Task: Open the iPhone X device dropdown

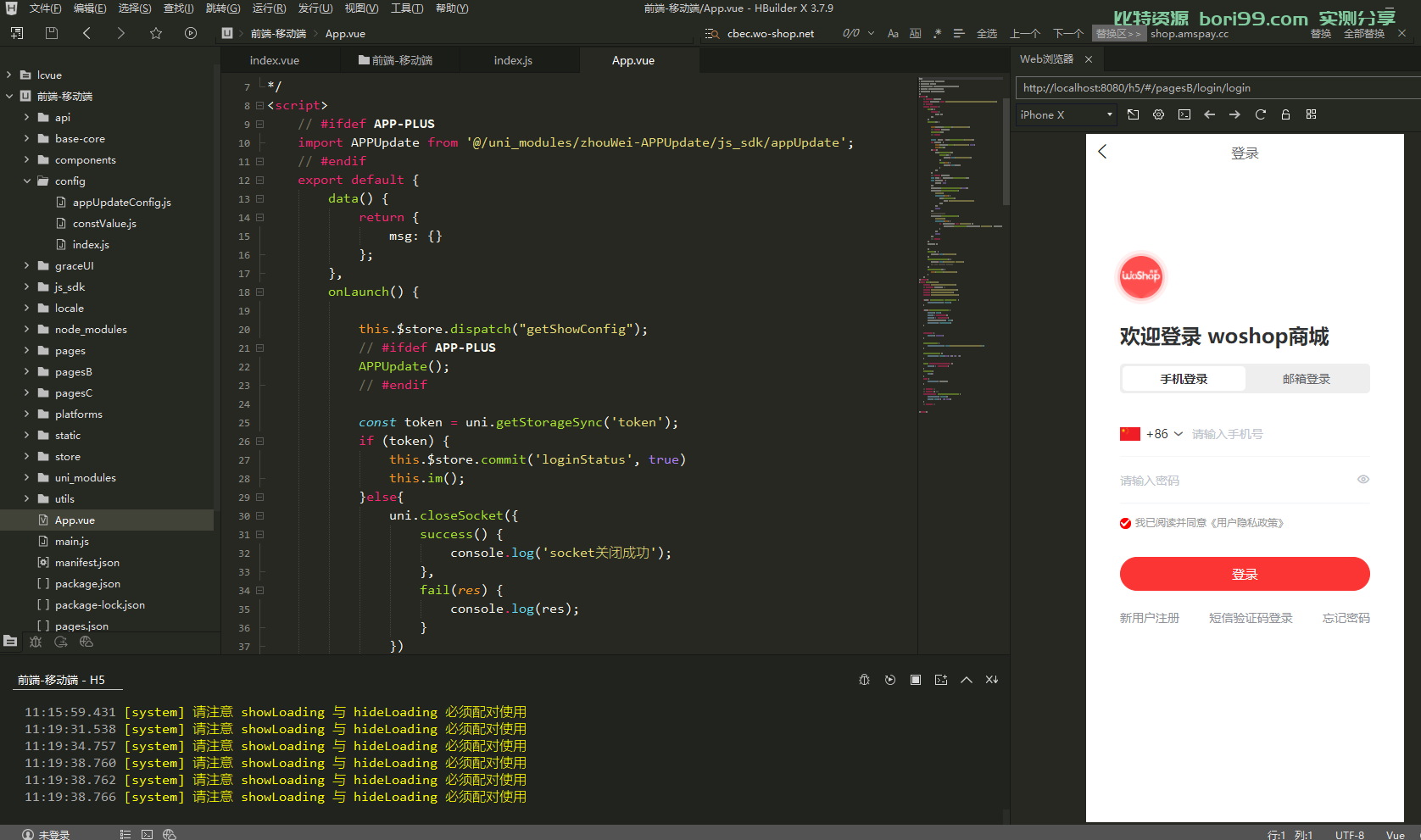Action: [1067, 114]
